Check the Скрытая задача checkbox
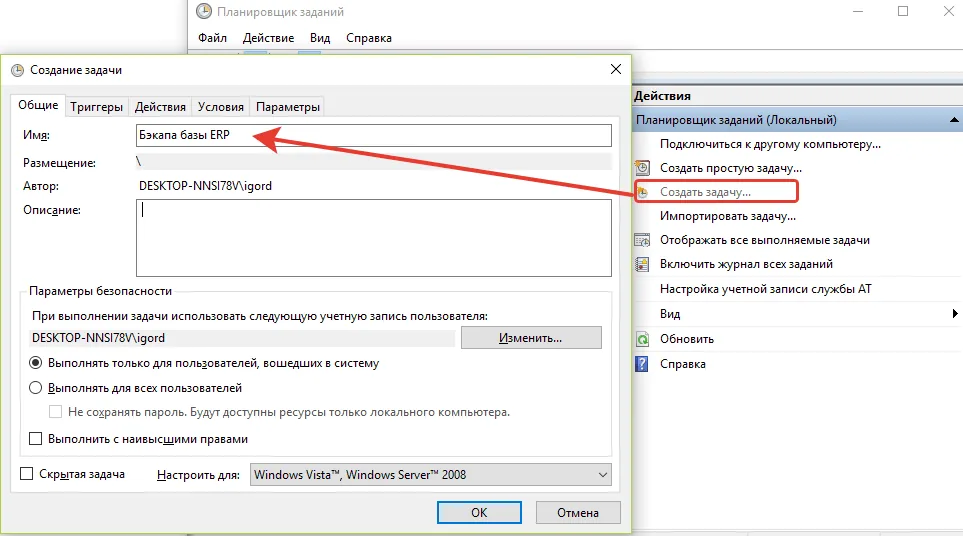The height and width of the screenshot is (536, 963). tap(26, 474)
